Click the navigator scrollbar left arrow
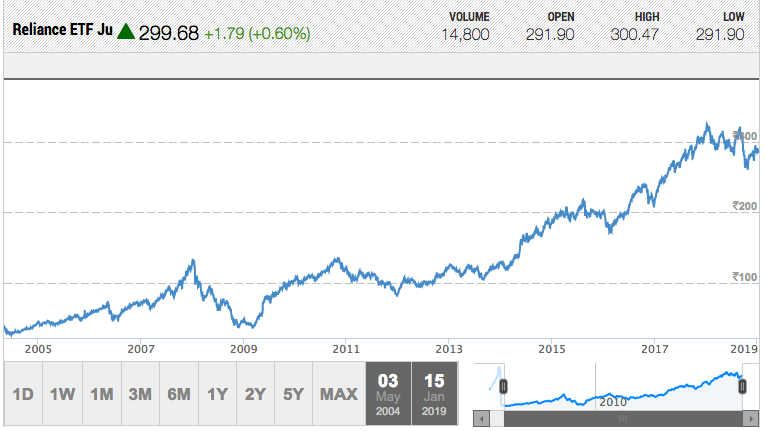 [482, 419]
